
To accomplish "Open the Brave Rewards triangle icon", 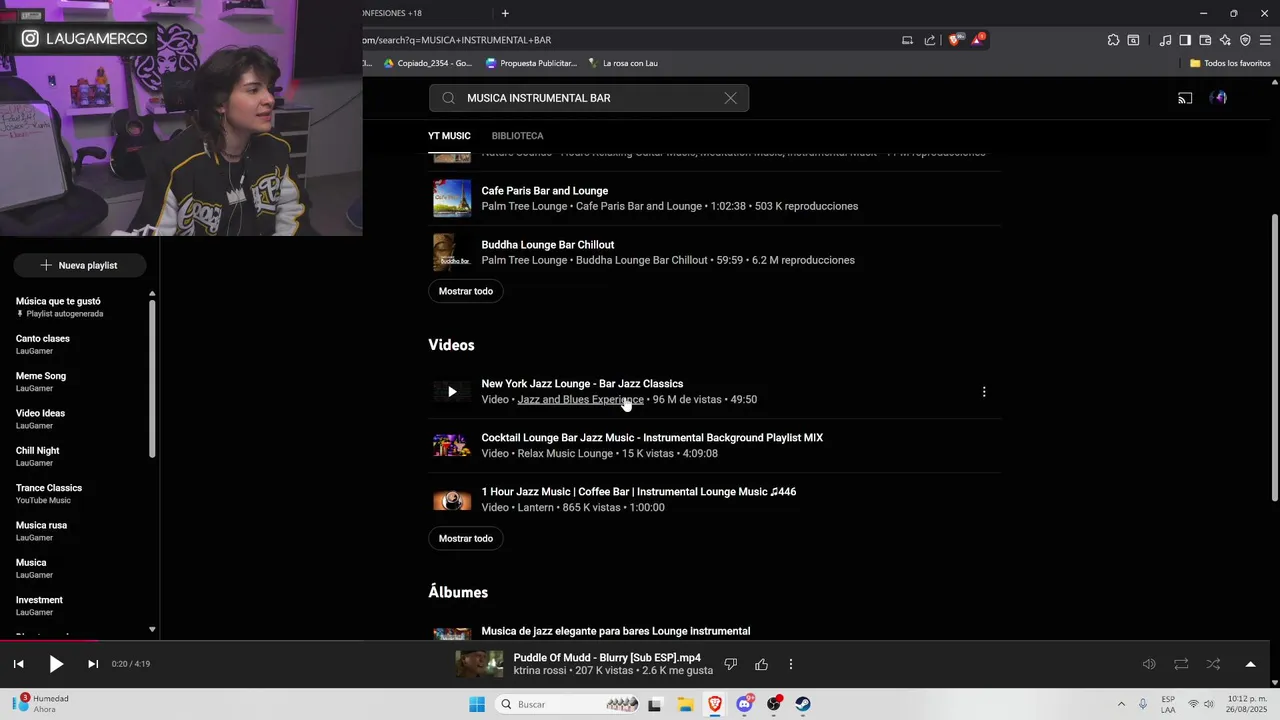I will 978,40.
